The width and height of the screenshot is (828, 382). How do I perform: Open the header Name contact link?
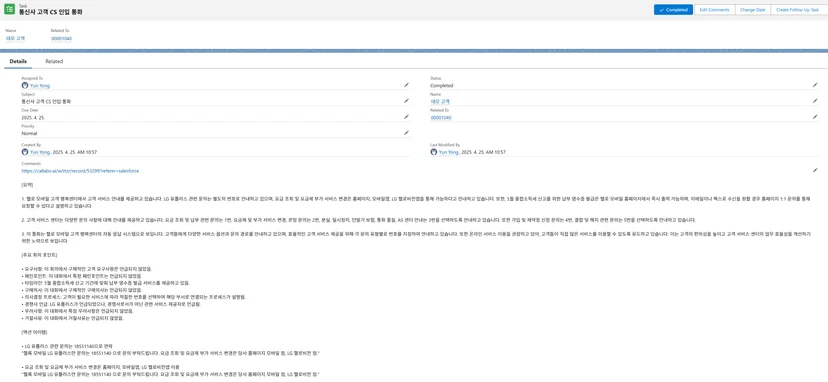click(15, 39)
